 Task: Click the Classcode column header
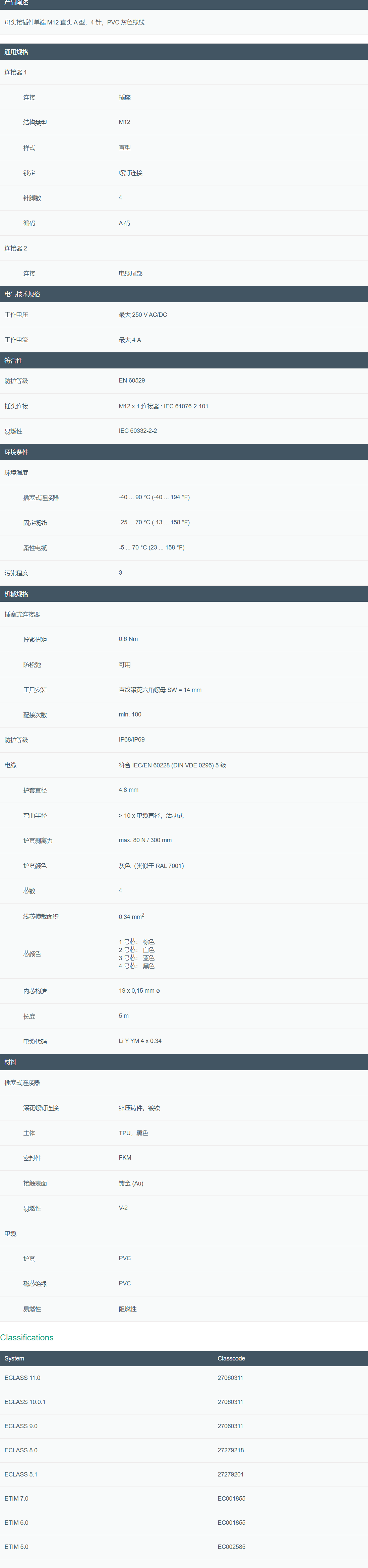231,1358
